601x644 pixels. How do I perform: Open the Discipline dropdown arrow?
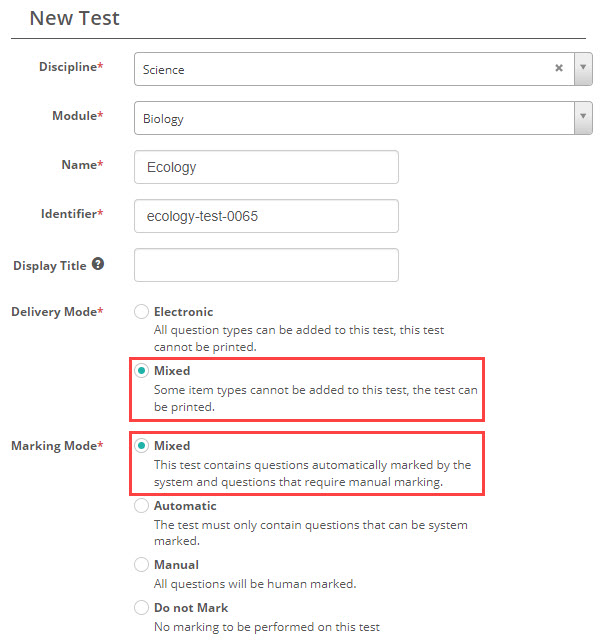coord(583,69)
